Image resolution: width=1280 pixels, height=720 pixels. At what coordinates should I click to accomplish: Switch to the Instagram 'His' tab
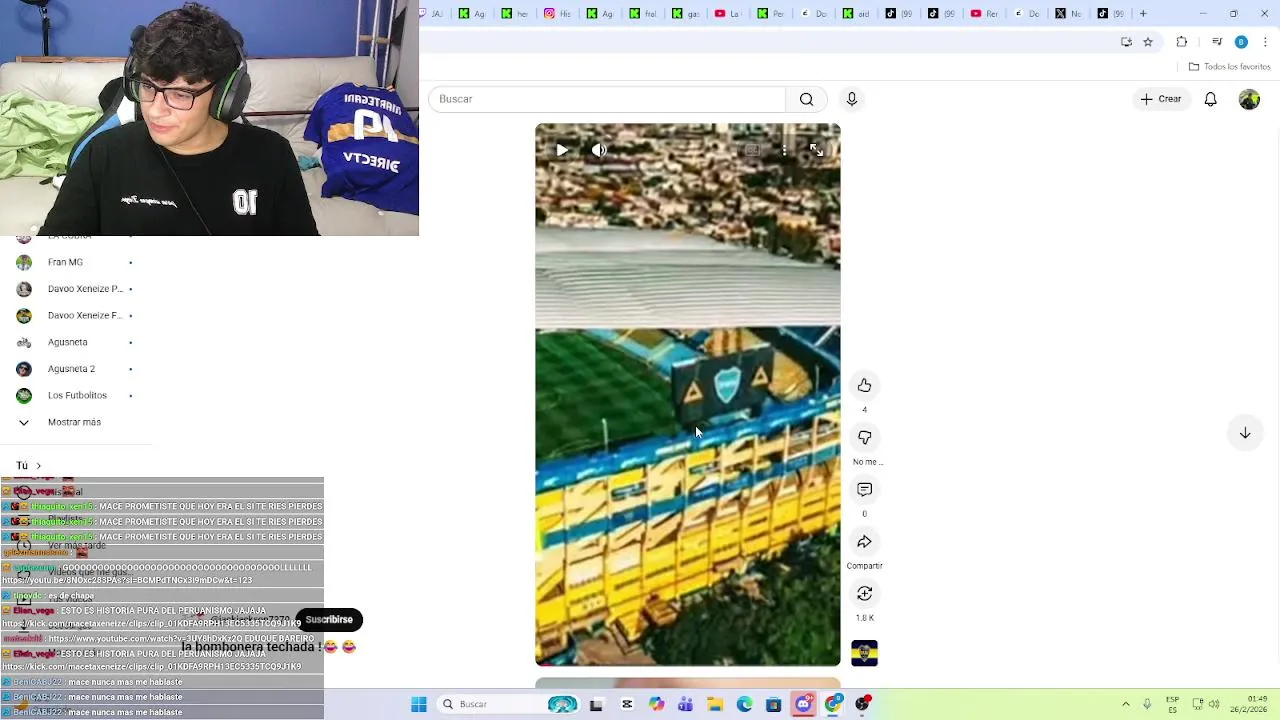coord(557,13)
